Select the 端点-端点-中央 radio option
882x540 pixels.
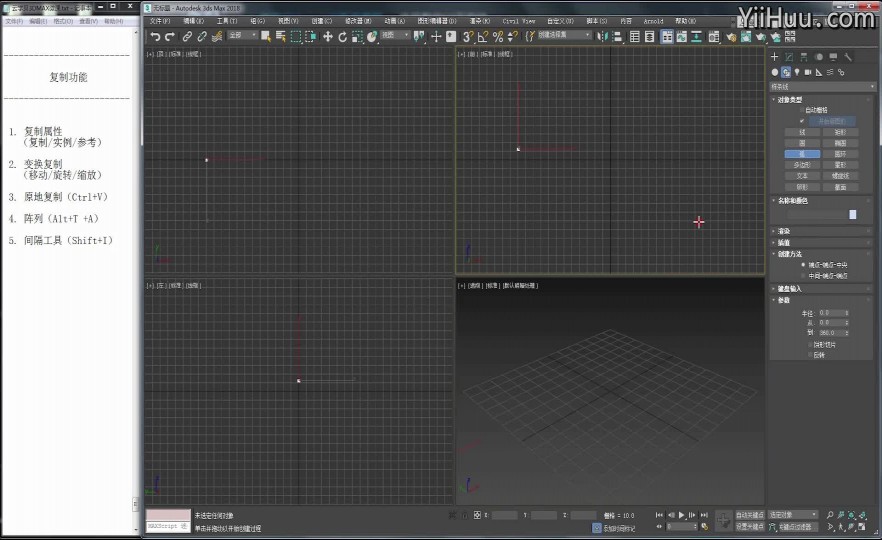tap(803, 265)
